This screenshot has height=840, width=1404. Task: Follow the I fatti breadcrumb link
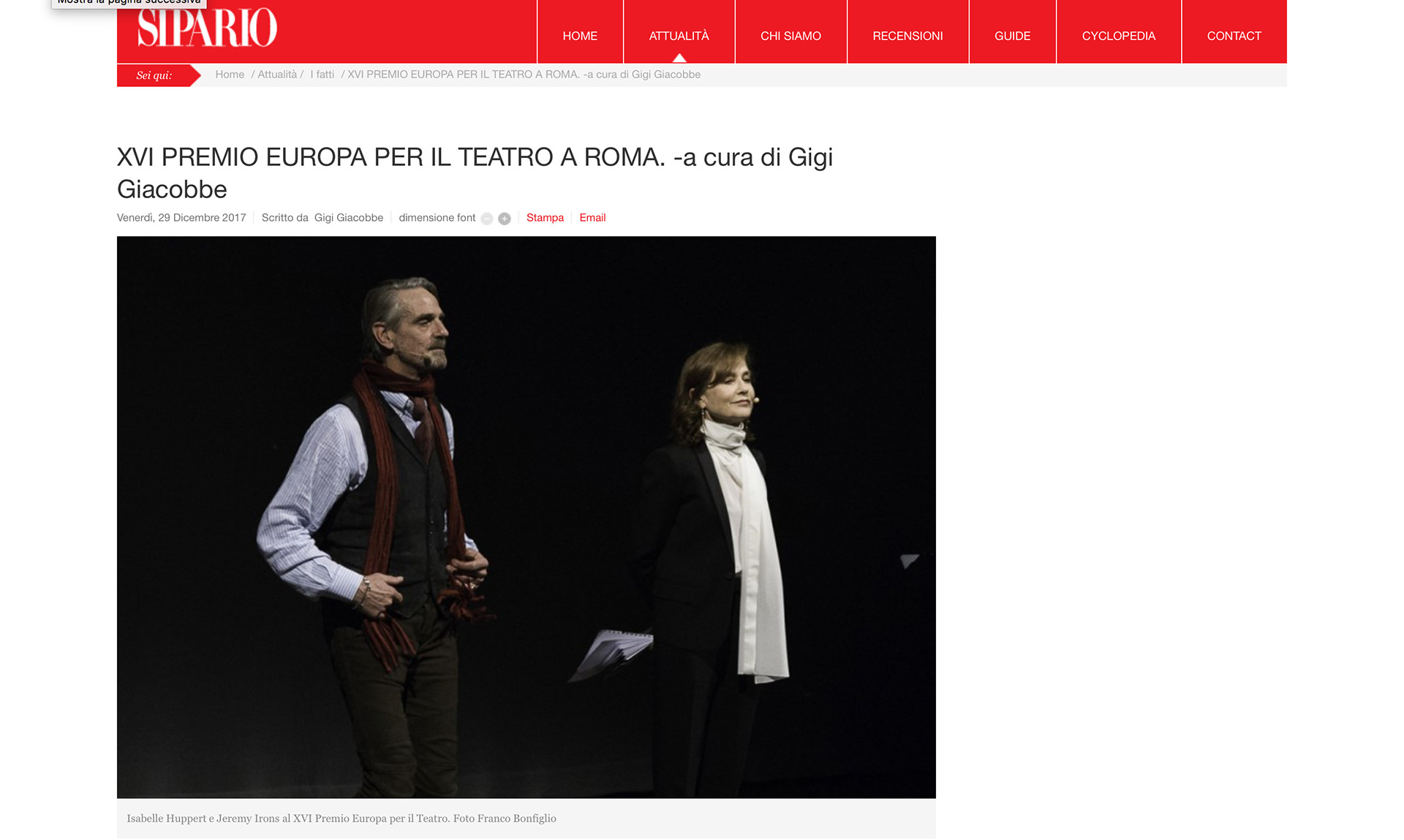tap(322, 75)
